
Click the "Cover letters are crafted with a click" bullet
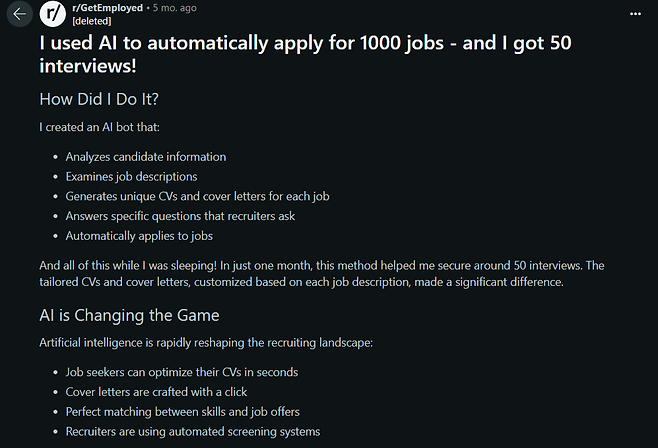(156, 392)
